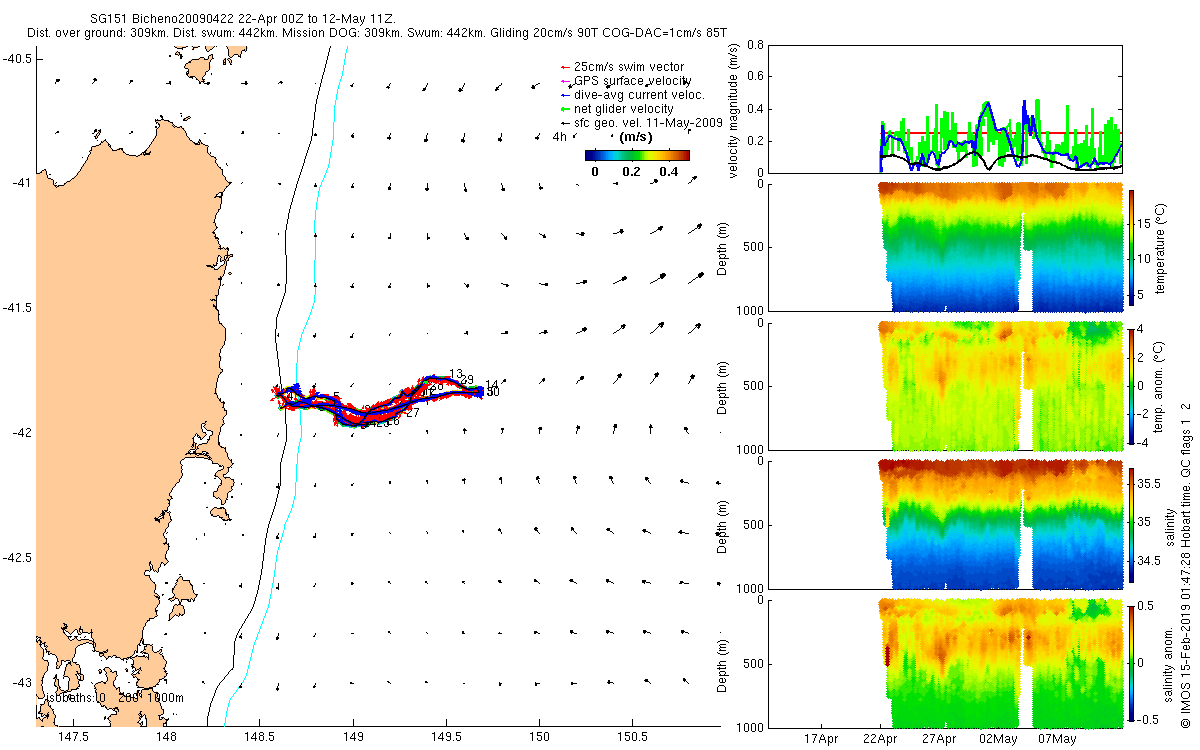Click the '35.5' salinity colorbar tick
1200x750 pixels.
1150,483
